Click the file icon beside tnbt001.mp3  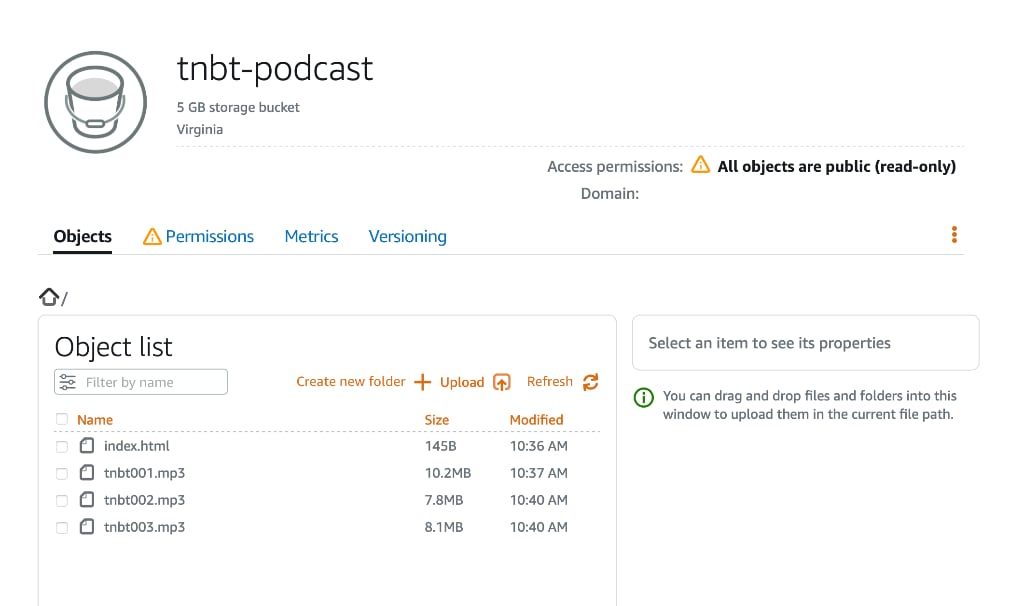coord(87,473)
